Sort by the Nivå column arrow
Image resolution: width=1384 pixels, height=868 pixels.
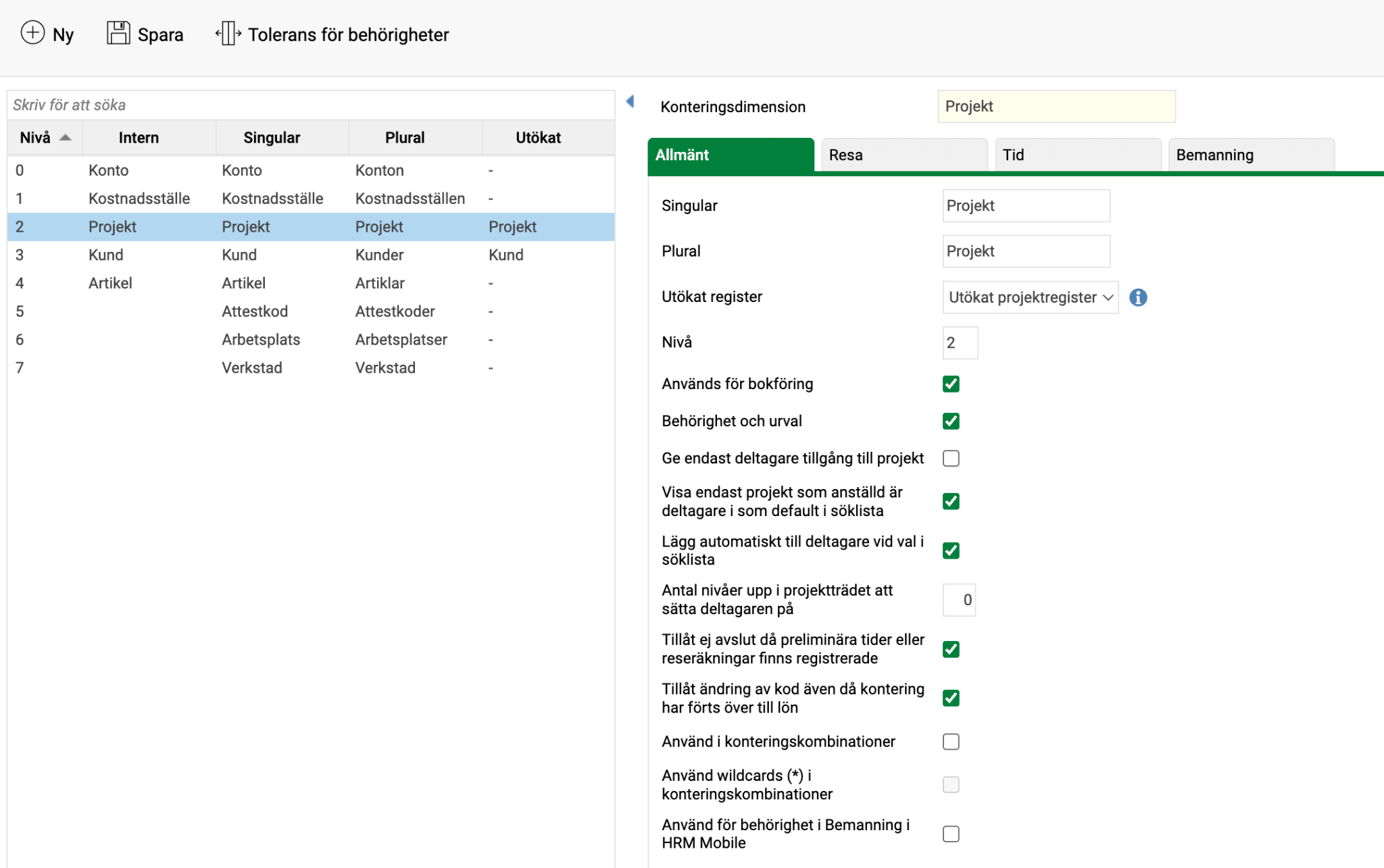[x=65, y=138]
